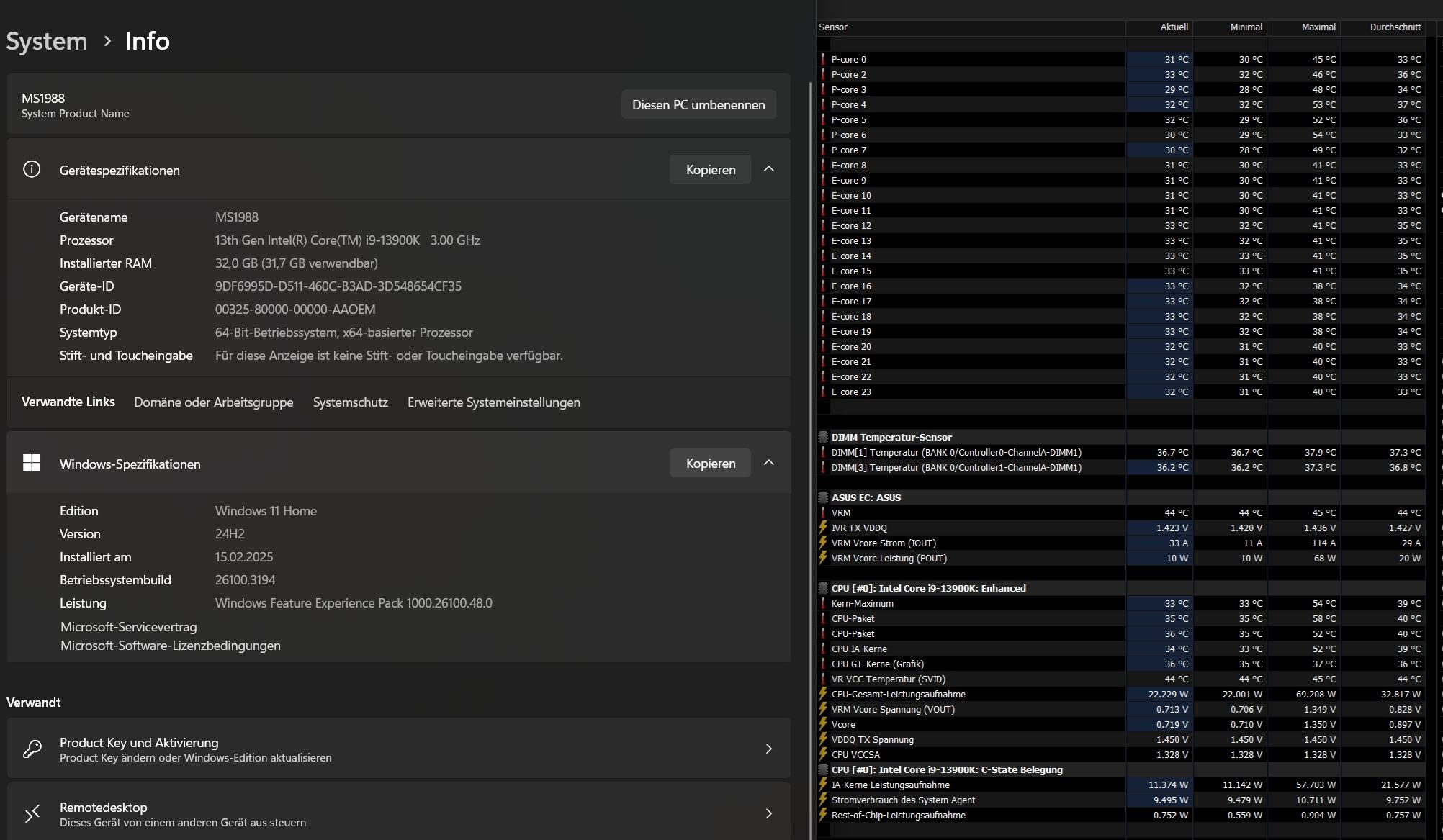Click the lightning icon of IA-Kerne Leistungsaufnahme
The width and height of the screenshot is (1443, 840).
pyautogui.click(x=823, y=785)
